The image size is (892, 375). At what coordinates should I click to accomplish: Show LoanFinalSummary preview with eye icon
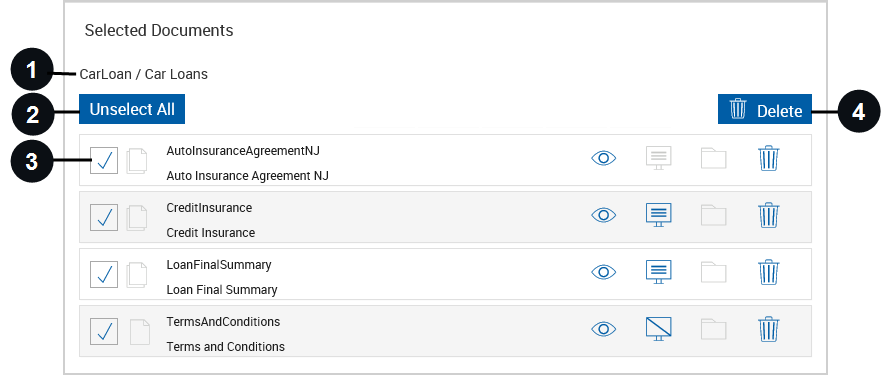[x=604, y=272]
